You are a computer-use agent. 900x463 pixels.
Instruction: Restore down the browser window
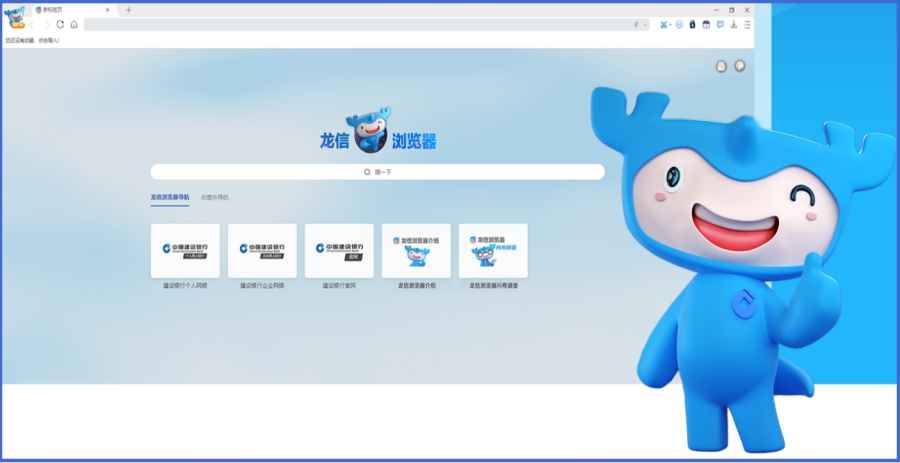coord(731,10)
